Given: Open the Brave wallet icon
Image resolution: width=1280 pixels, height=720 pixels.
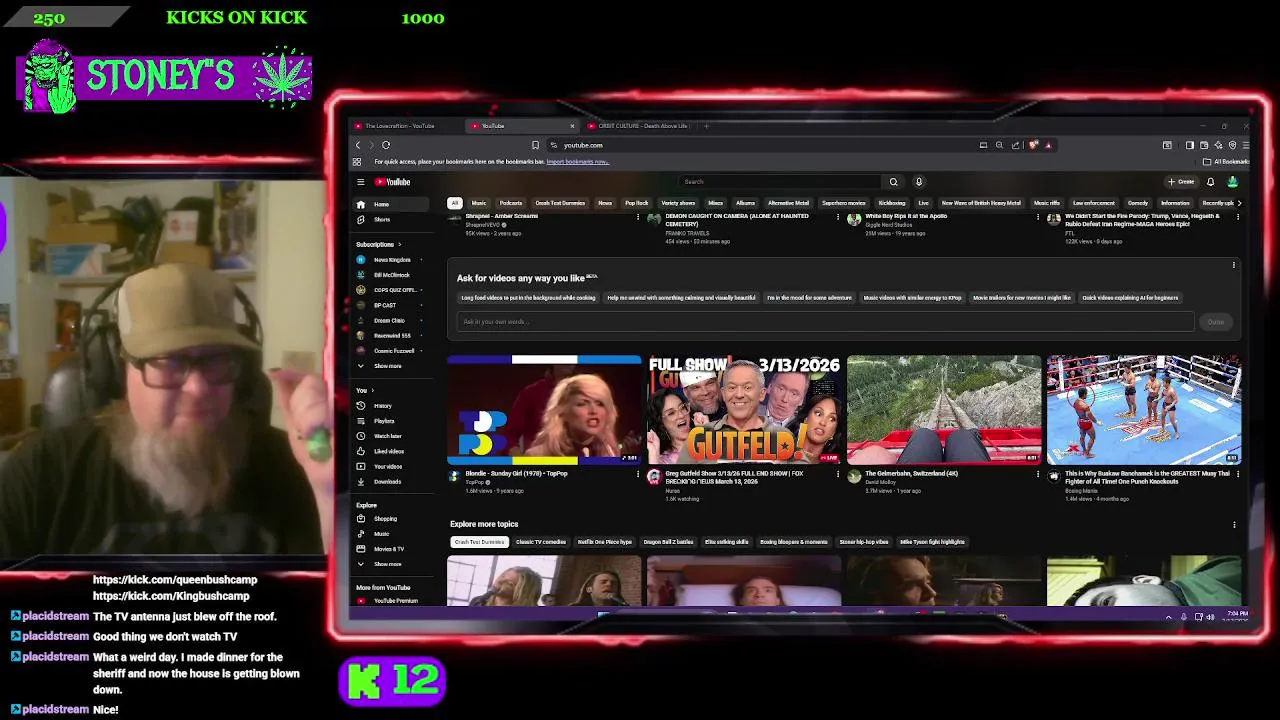Looking at the screenshot, I should (x=1204, y=145).
